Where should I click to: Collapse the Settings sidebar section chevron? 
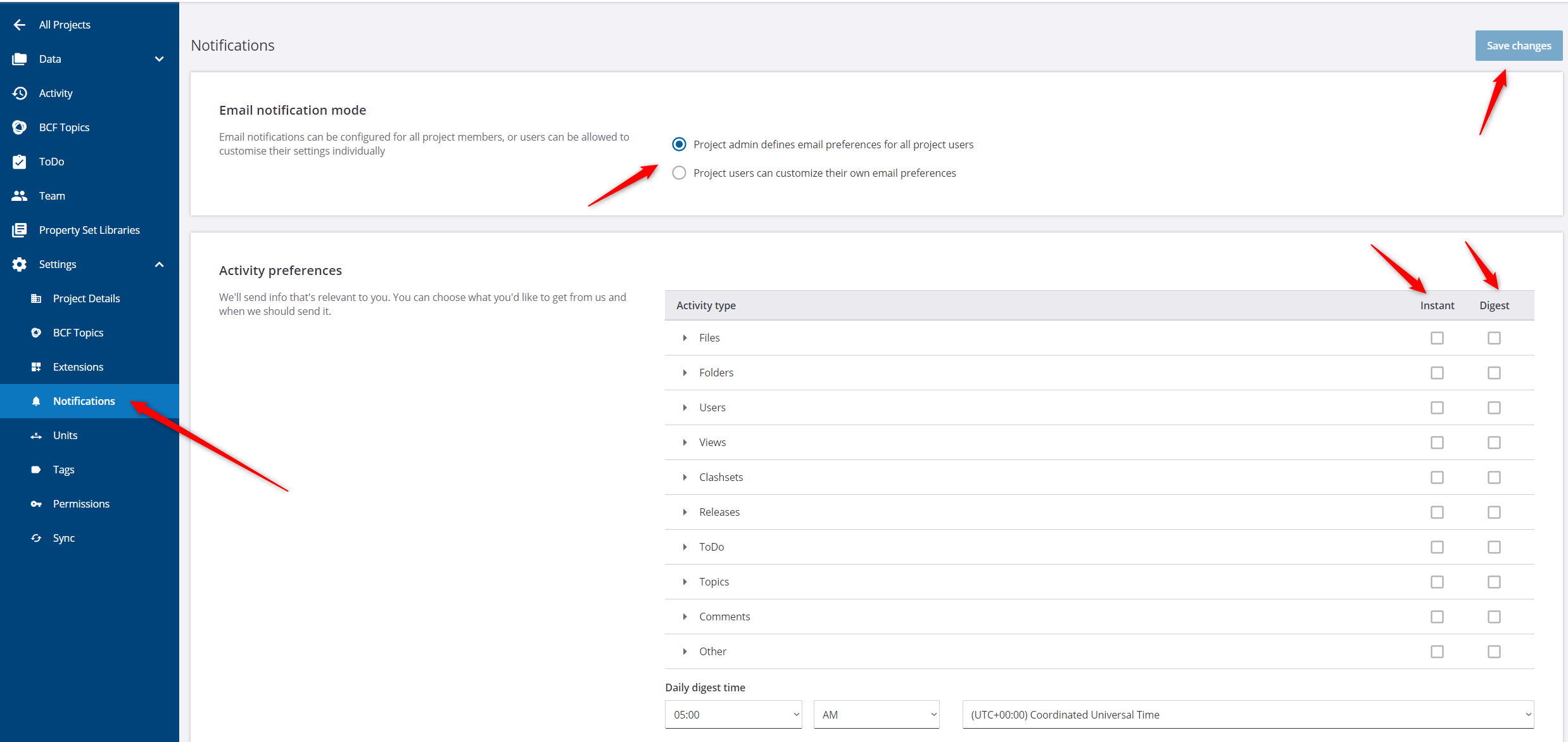[160, 264]
